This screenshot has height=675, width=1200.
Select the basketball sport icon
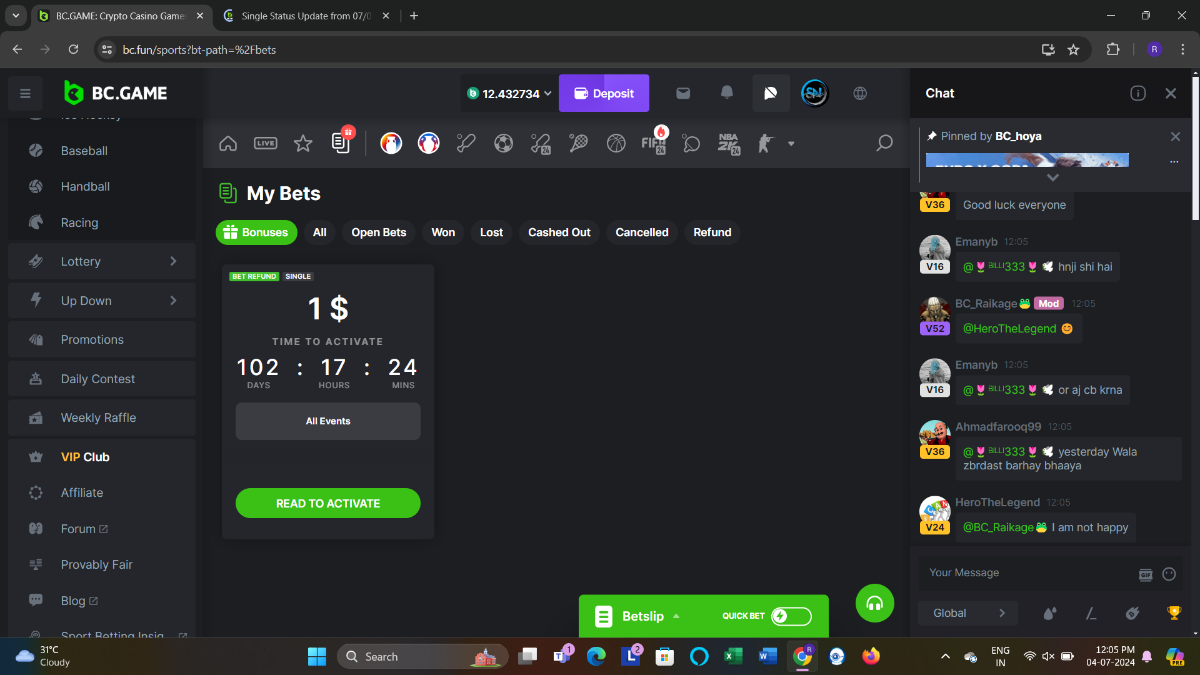pos(616,143)
